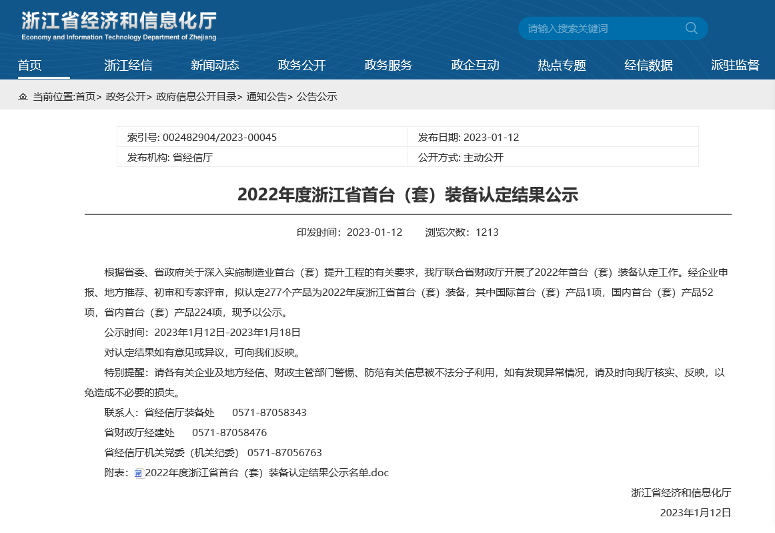Select 经信数据 in navigation bar
This screenshot has height=533, width=775.
pos(648,65)
